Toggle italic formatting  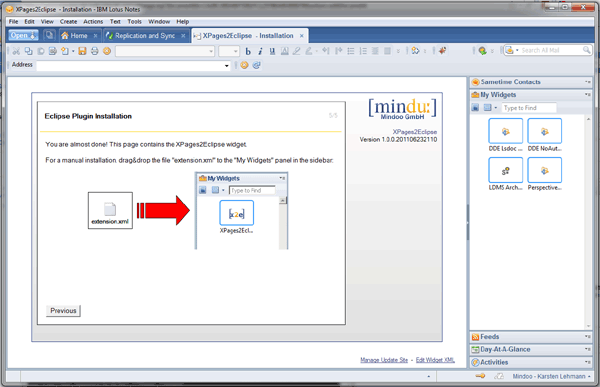click(x=260, y=51)
